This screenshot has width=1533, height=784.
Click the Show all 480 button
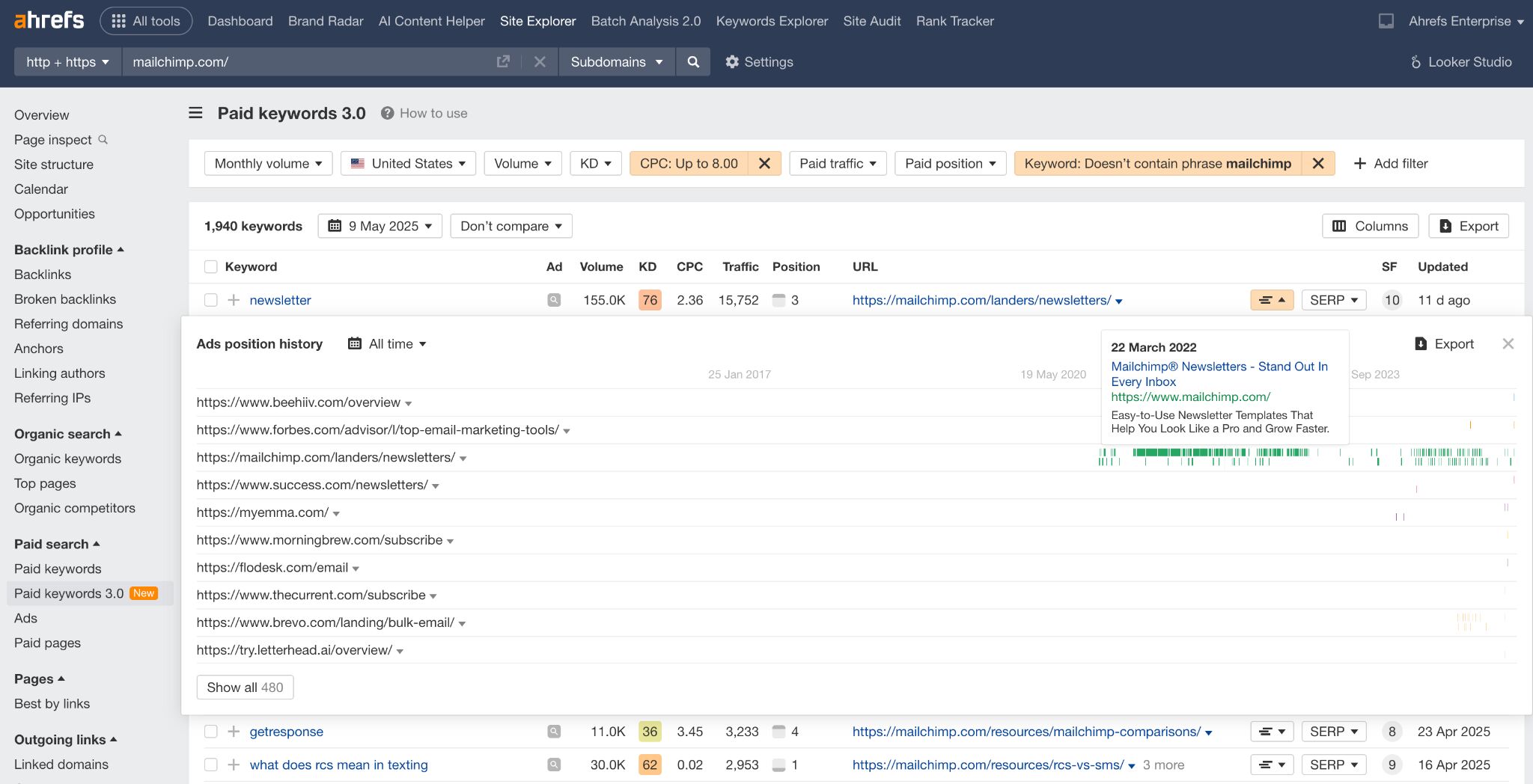(245, 687)
